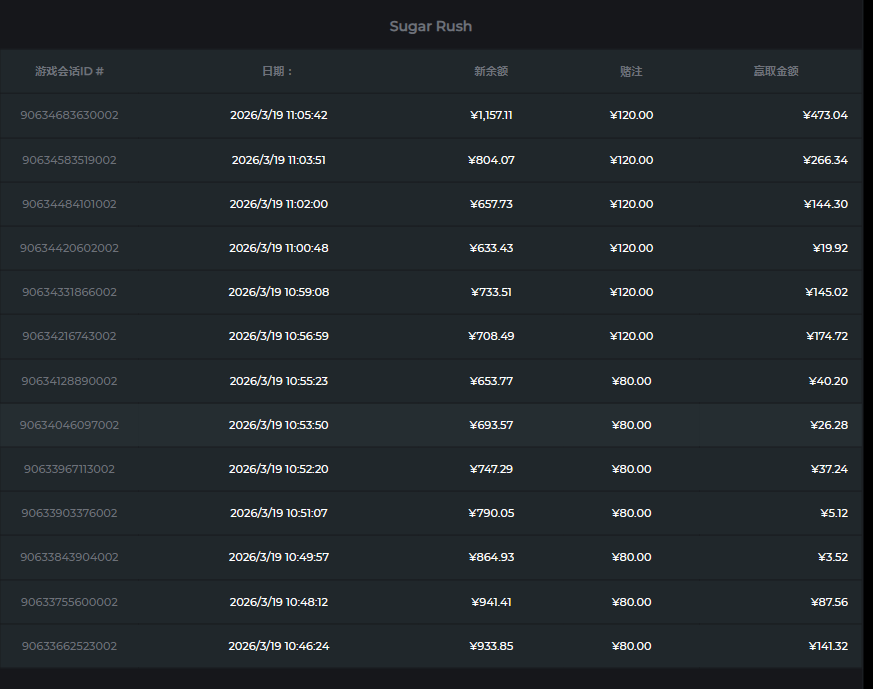This screenshot has height=689, width=873.
Task: Open session ID 90633967113002
Action: 69,469
